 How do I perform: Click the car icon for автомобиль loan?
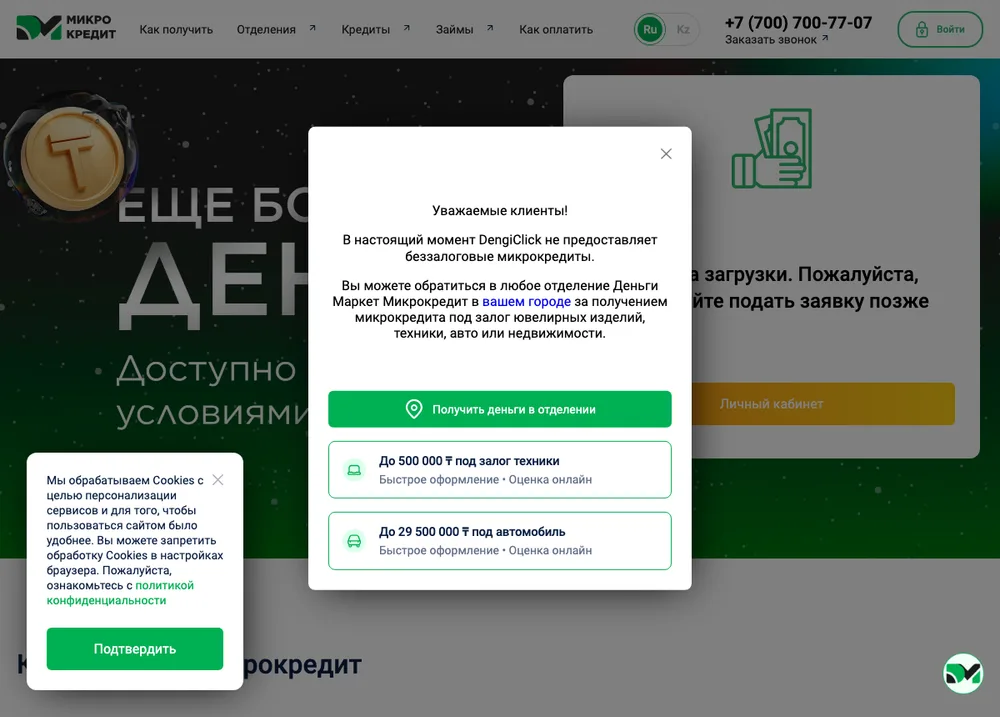pyautogui.click(x=354, y=541)
